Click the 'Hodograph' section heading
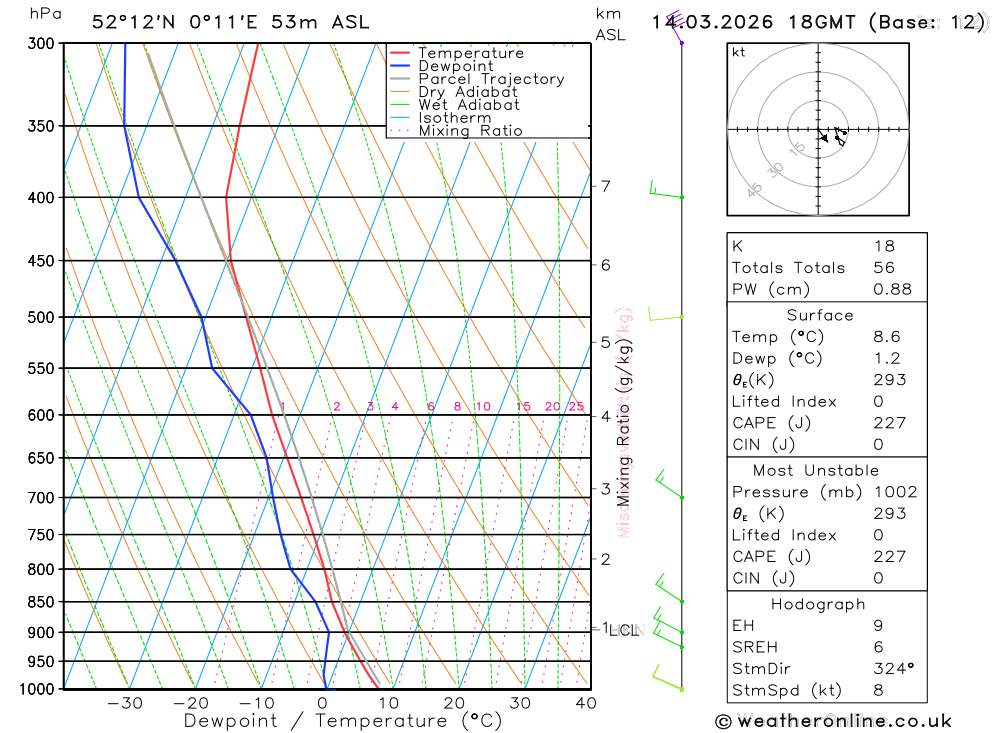This screenshot has width=1000, height=733. pyautogui.click(x=818, y=604)
